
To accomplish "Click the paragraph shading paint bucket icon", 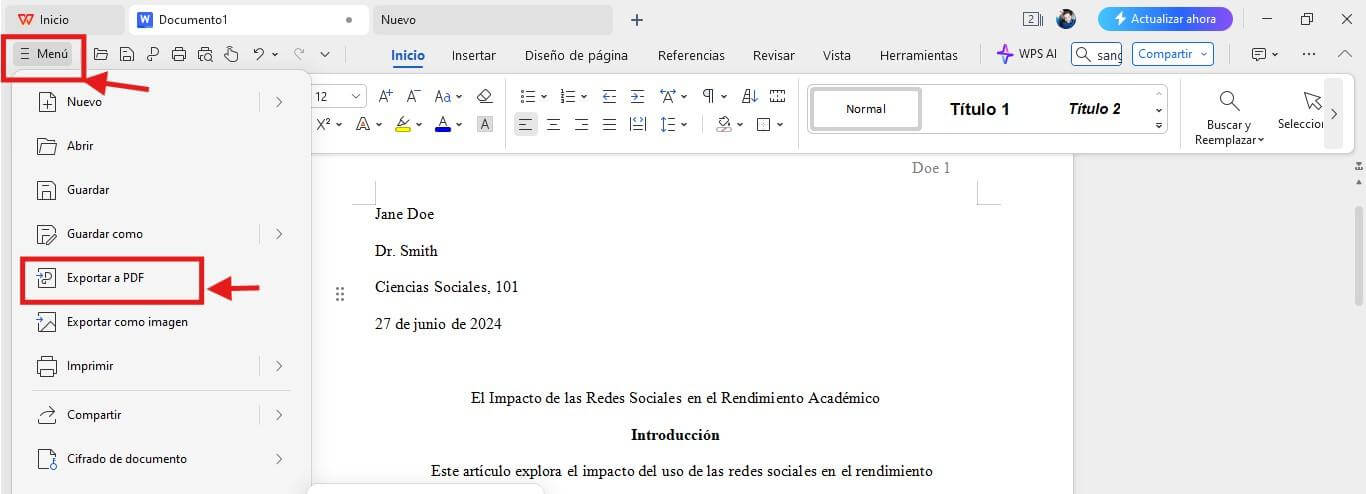I will click(724, 125).
